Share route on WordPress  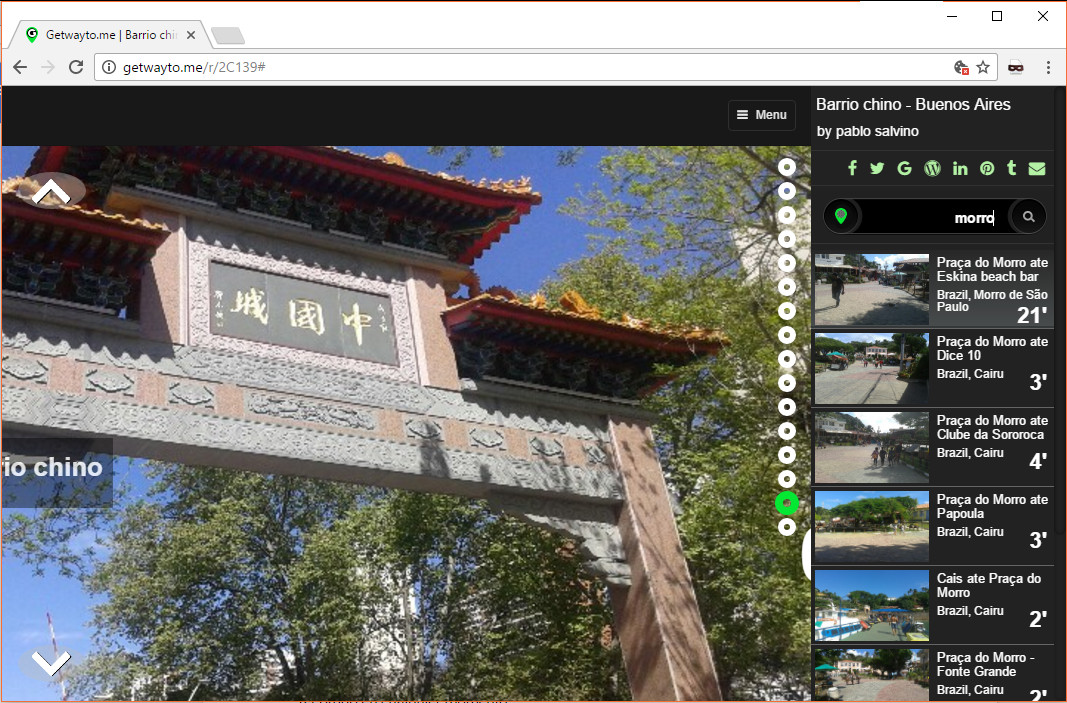point(932,168)
